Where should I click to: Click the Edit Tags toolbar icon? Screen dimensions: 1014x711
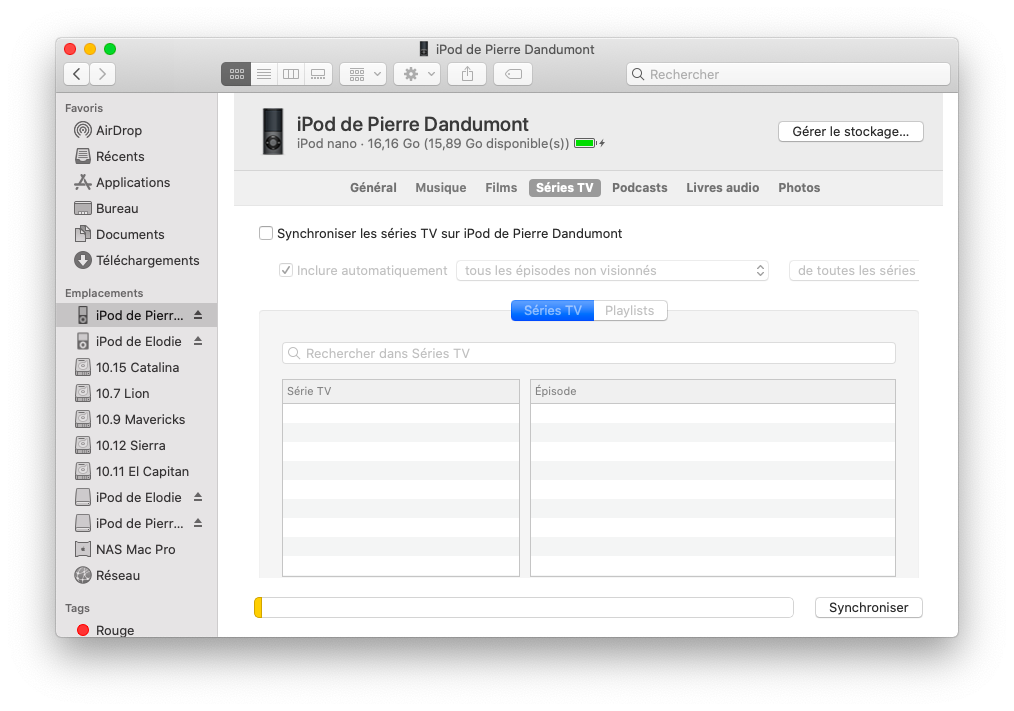(x=513, y=74)
